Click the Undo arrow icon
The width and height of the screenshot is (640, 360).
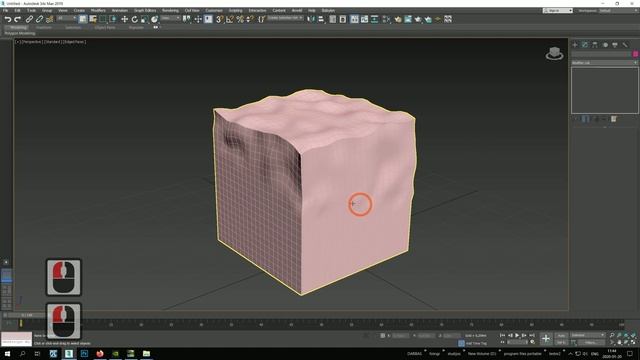click(8, 19)
